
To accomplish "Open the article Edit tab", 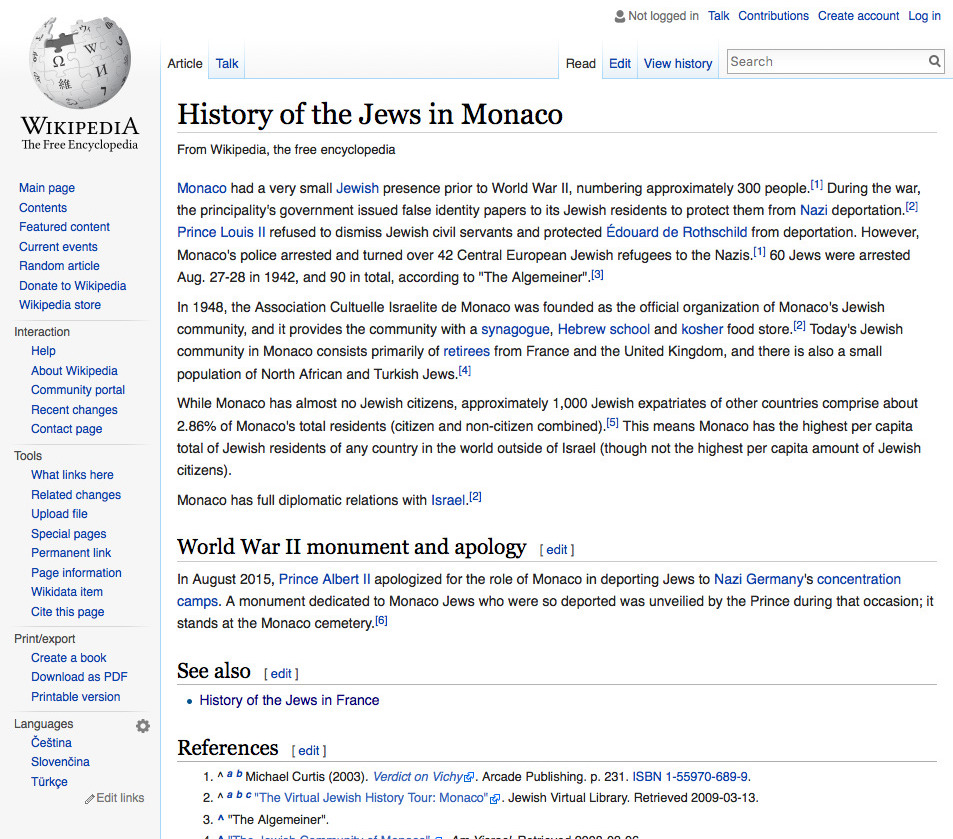I will coord(619,63).
